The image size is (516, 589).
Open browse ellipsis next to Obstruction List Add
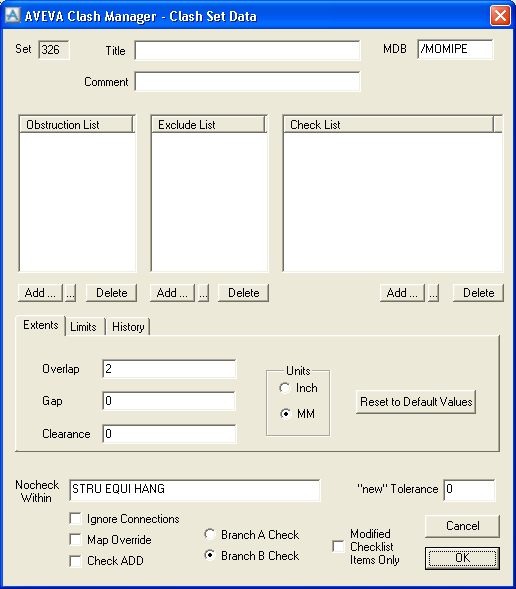70,293
